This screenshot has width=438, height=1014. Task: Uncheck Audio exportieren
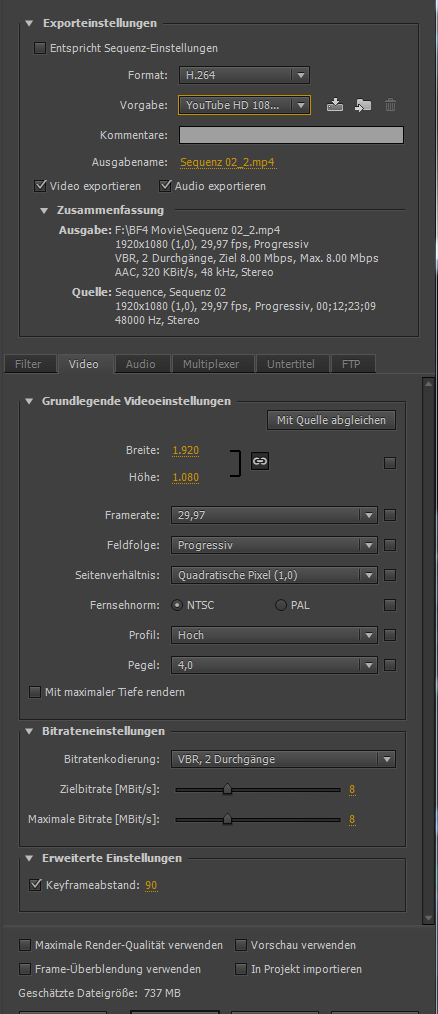(x=165, y=186)
